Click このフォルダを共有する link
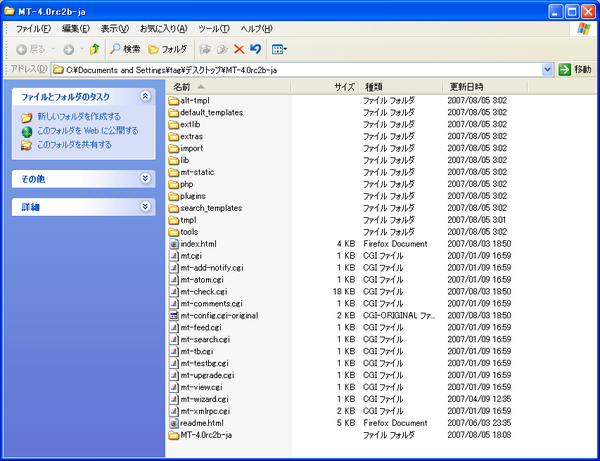The width and height of the screenshot is (600, 461). [74, 145]
